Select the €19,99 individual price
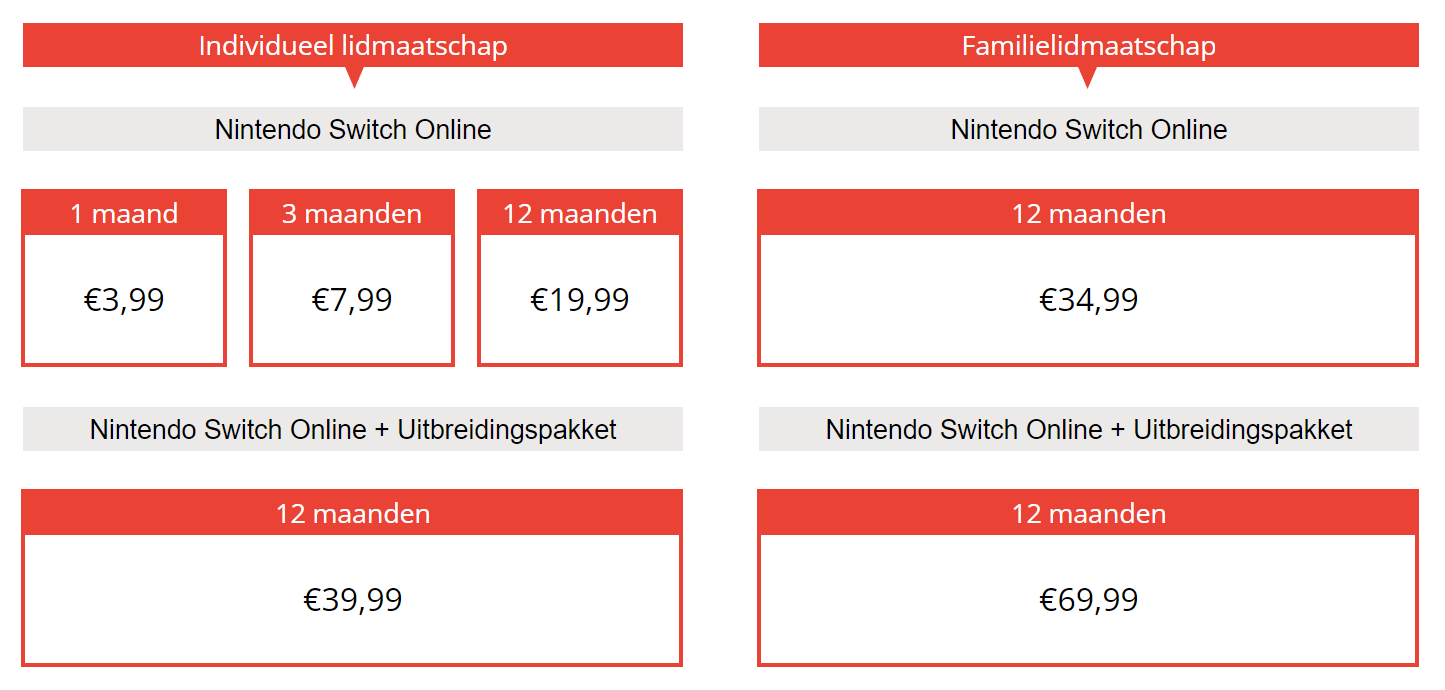1445x690 pixels. (x=580, y=300)
